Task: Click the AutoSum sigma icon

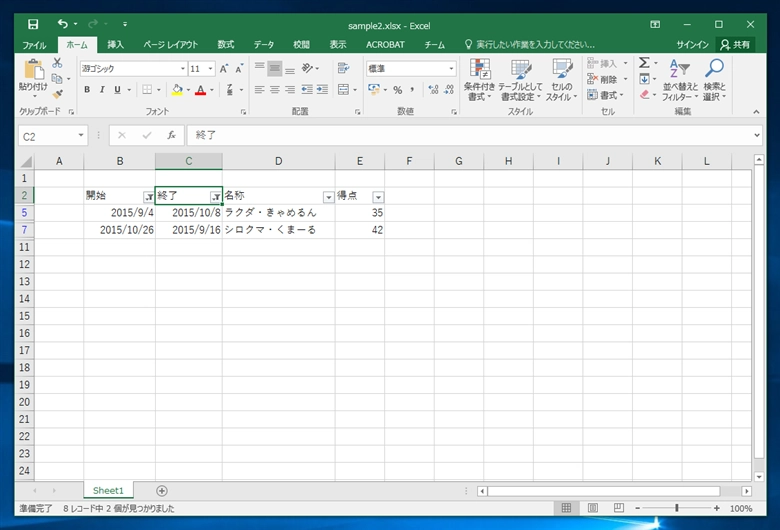Action: pos(644,63)
